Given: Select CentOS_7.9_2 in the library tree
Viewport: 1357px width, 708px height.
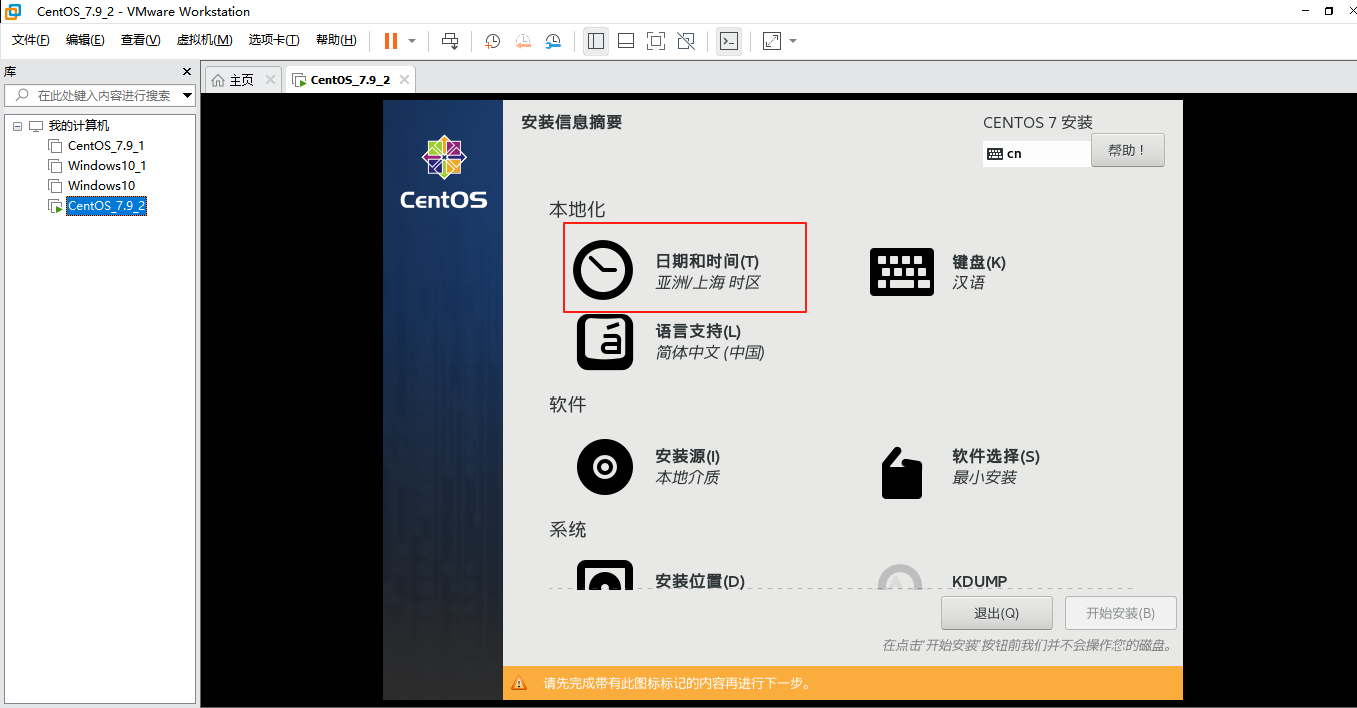Looking at the screenshot, I should coord(106,206).
